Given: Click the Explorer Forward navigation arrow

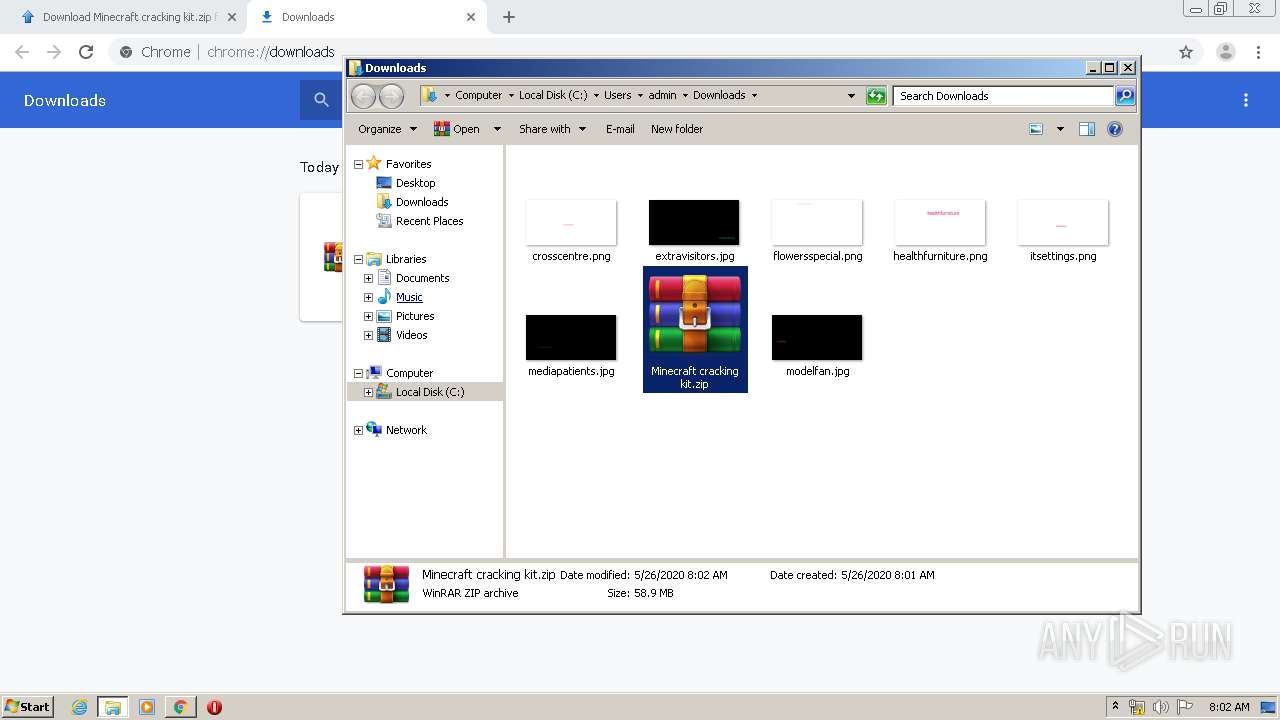Looking at the screenshot, I should click(392, 96).
